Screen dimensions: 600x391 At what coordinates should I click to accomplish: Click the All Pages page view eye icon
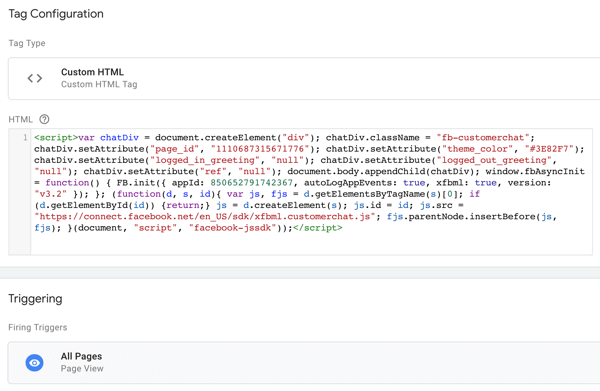(x=34, y=363)
